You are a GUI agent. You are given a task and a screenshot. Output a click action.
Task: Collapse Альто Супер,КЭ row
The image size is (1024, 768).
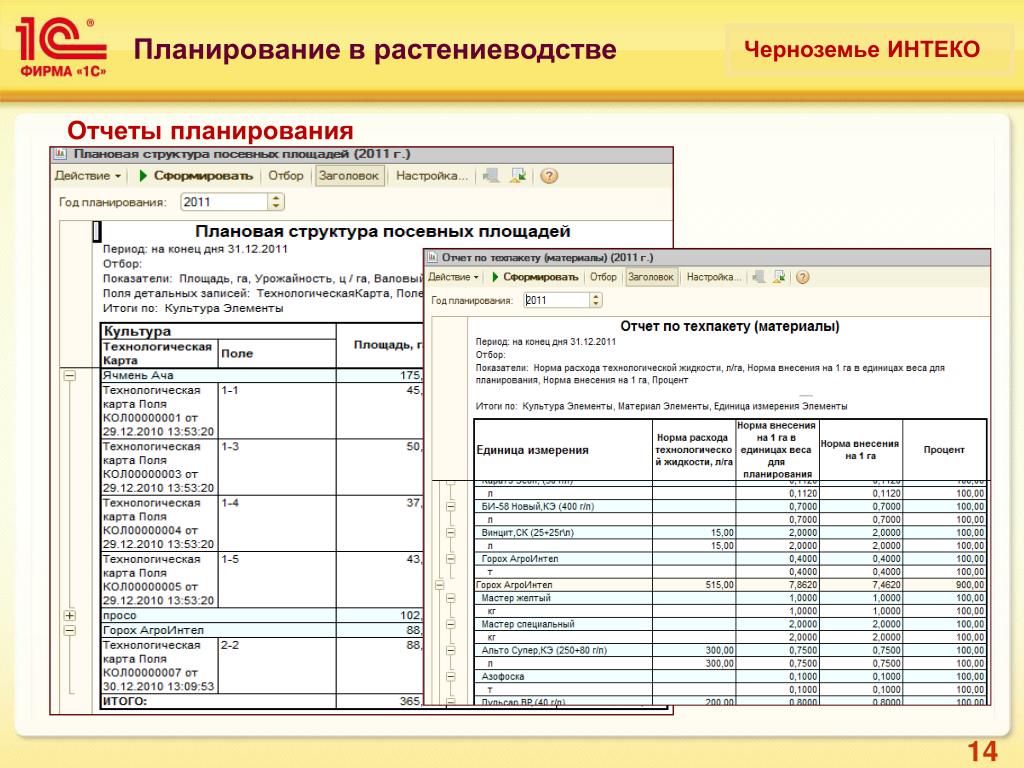pos(451,650)
